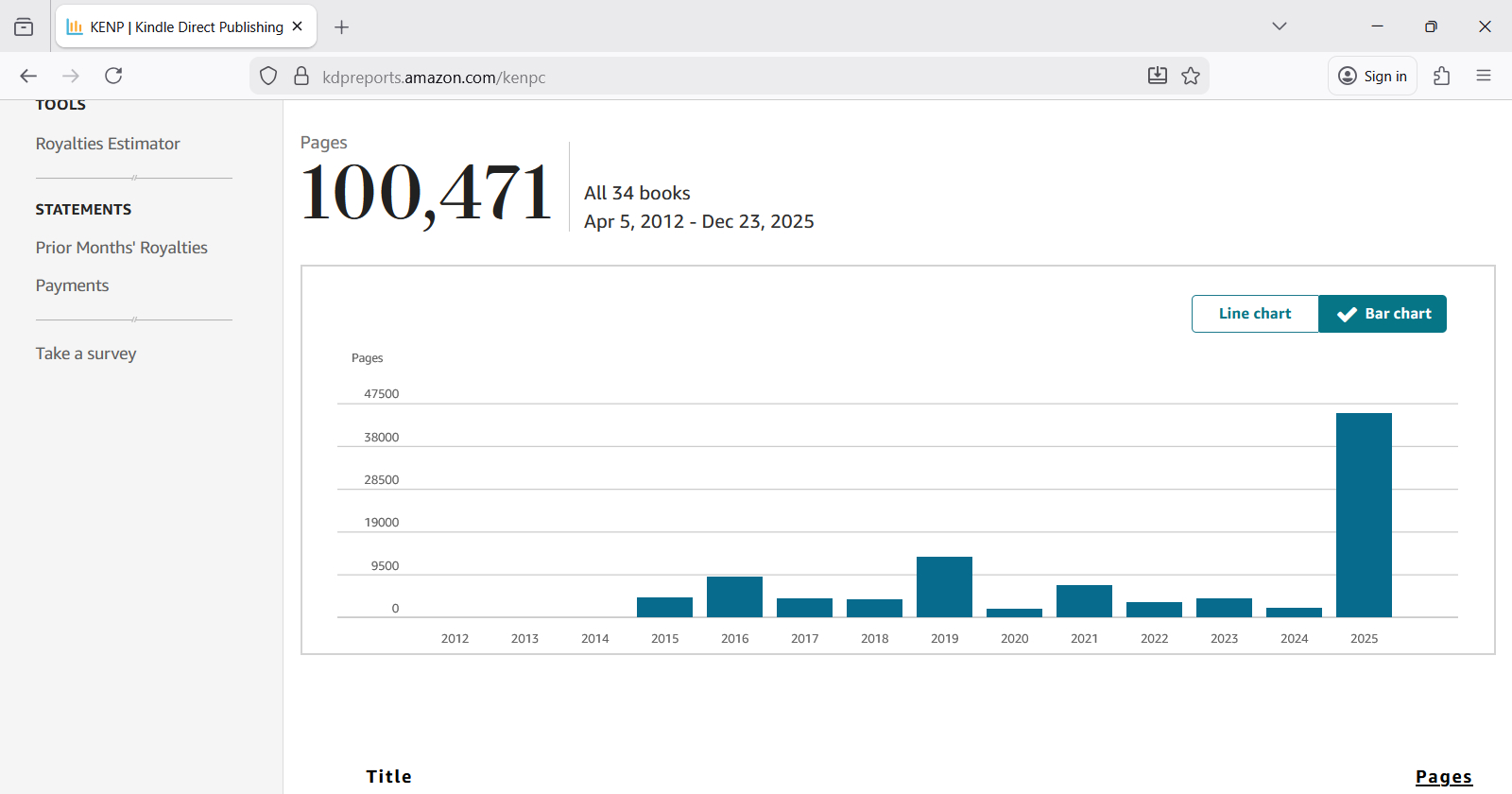Open the Firefox hamburger menu
The width and height of the screenshot is (1512, 794).
click(1484, 76)
